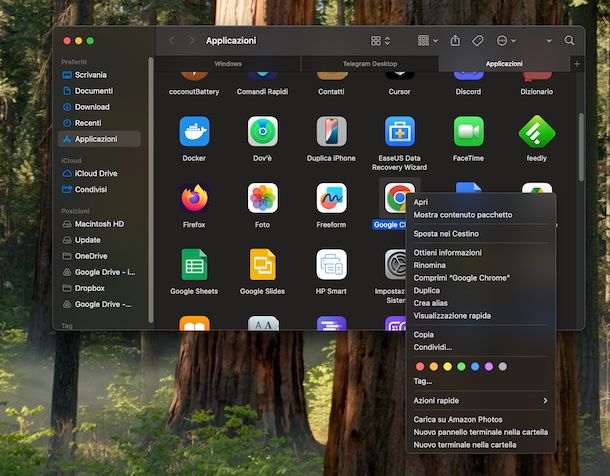
Task: Choose Visualizzazione rapida
Action: [x=480, y=316]
